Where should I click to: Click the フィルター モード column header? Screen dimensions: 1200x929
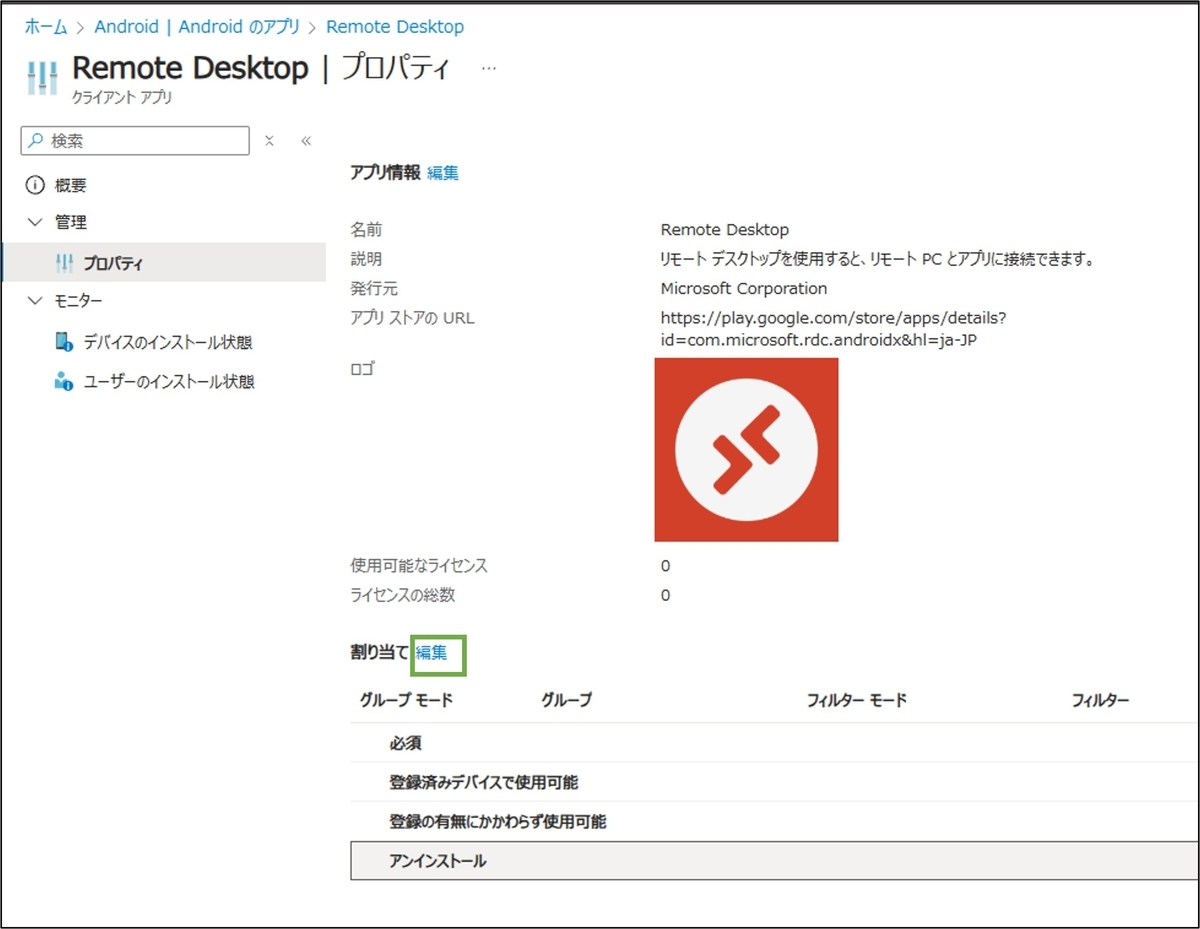[x=857, y=700]
